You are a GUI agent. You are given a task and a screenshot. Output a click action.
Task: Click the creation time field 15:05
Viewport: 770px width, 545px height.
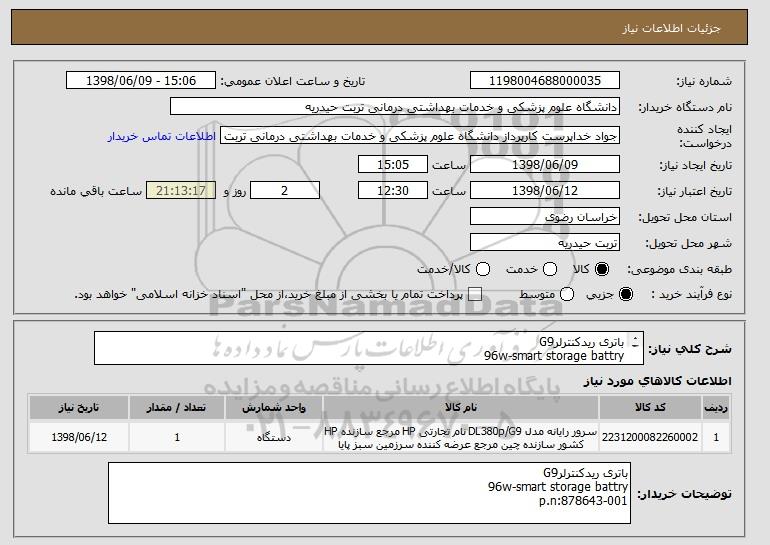393,164
